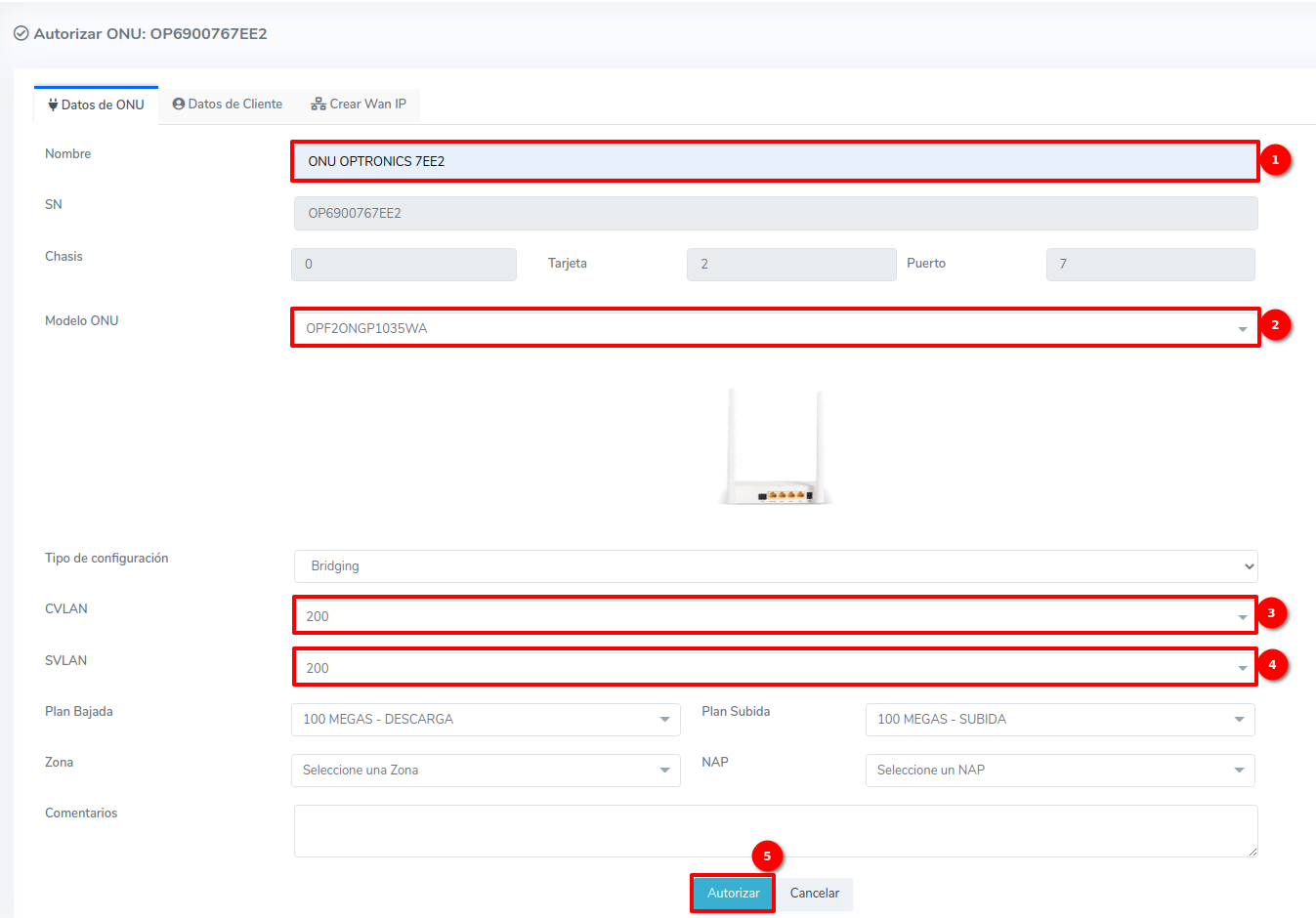Switch to the Datos de Cliente tab

point(228,104)
